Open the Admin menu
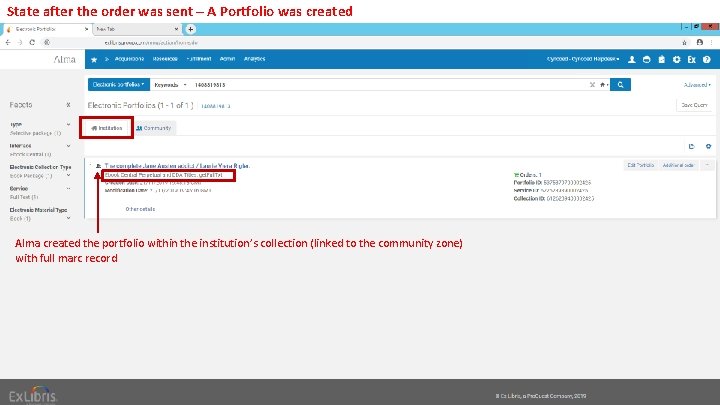This screenshot has height=405, width=720. 227,59
